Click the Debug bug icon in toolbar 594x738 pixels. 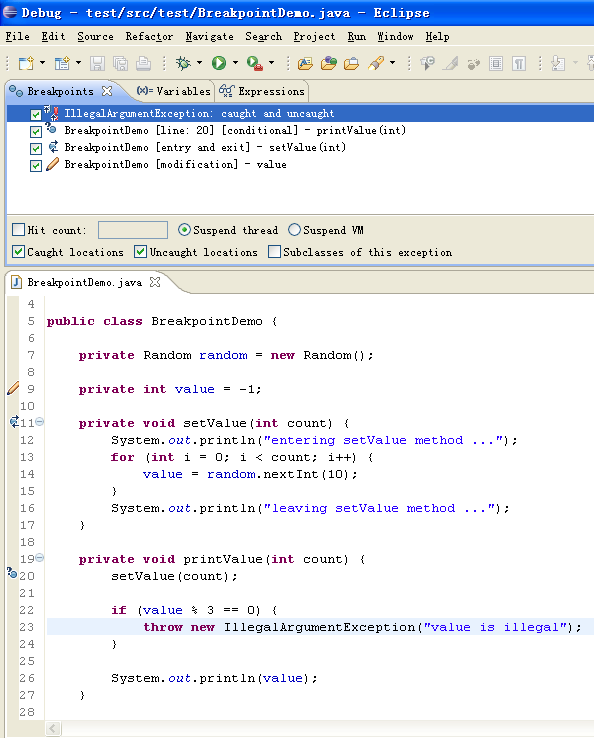tap(183, 63)
